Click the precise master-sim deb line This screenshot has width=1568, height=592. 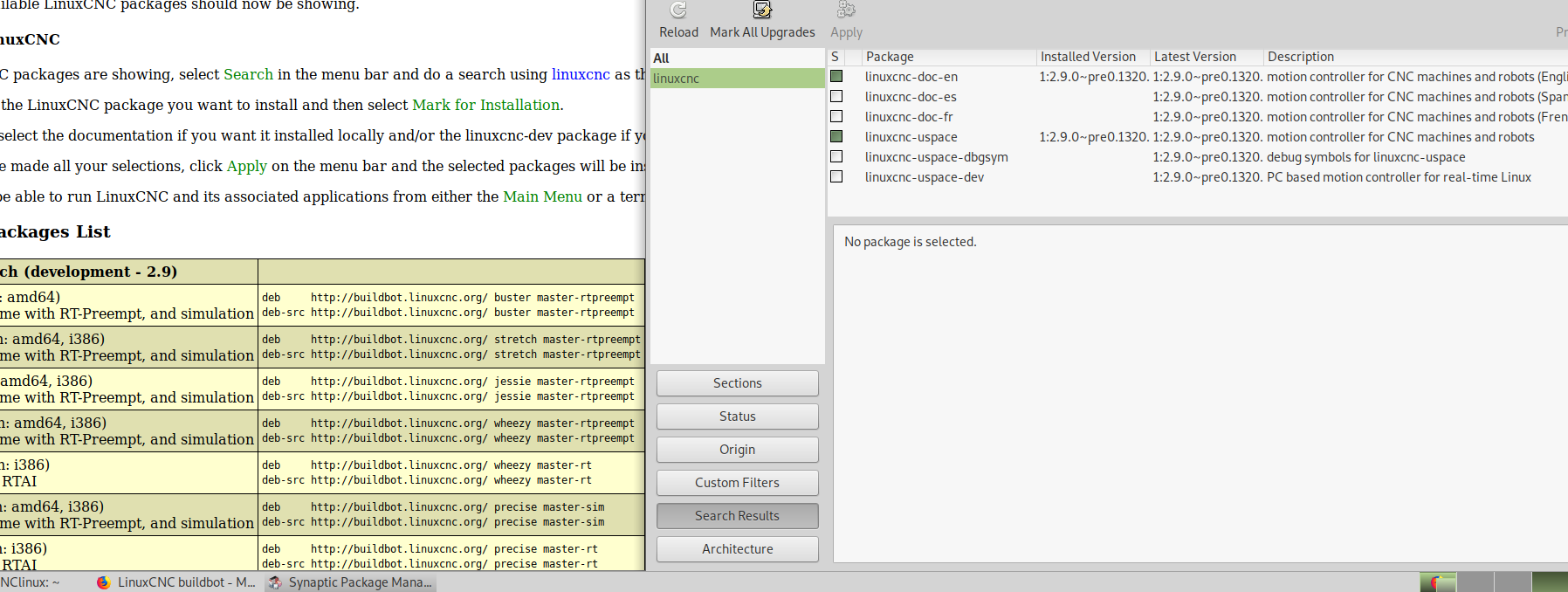coord(433,507)
